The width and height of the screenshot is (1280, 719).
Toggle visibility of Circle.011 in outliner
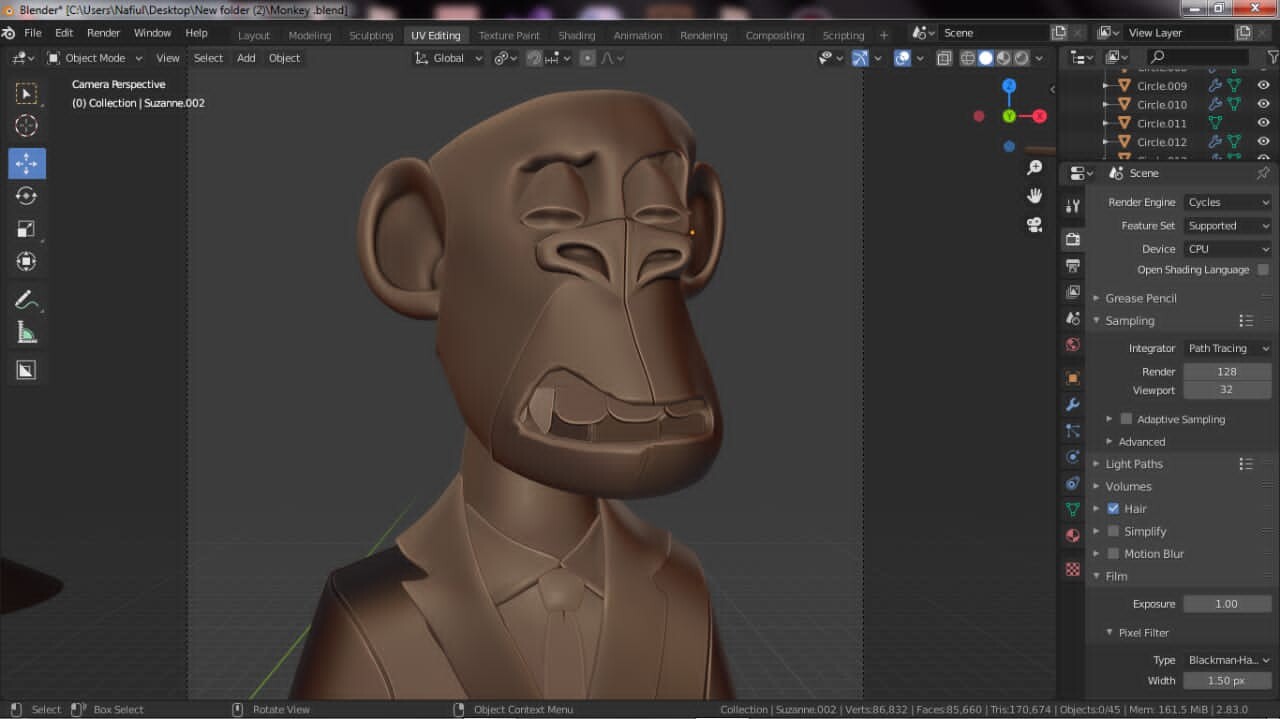tap(1262, 123)
